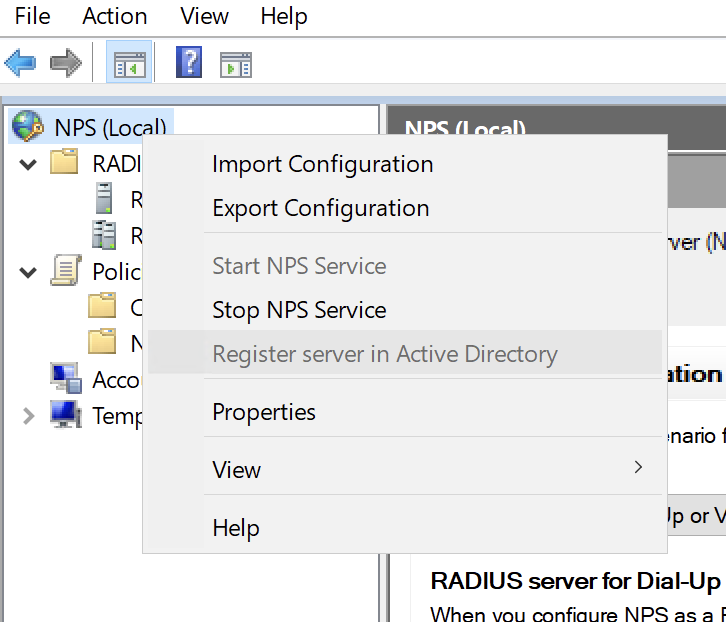Viewport: 726px width, 622px height.
Task: Select the single server icon under RADIUS
Action: pyautogui.click(x=104, y=198)
